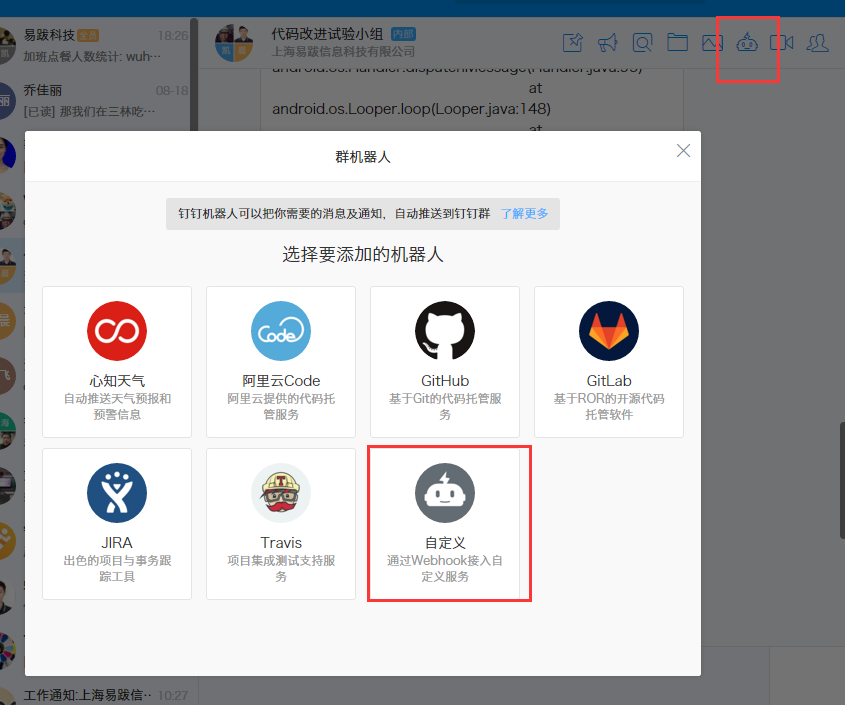Add the GitLab robot
Screen dimensions: 845x705
609,361
